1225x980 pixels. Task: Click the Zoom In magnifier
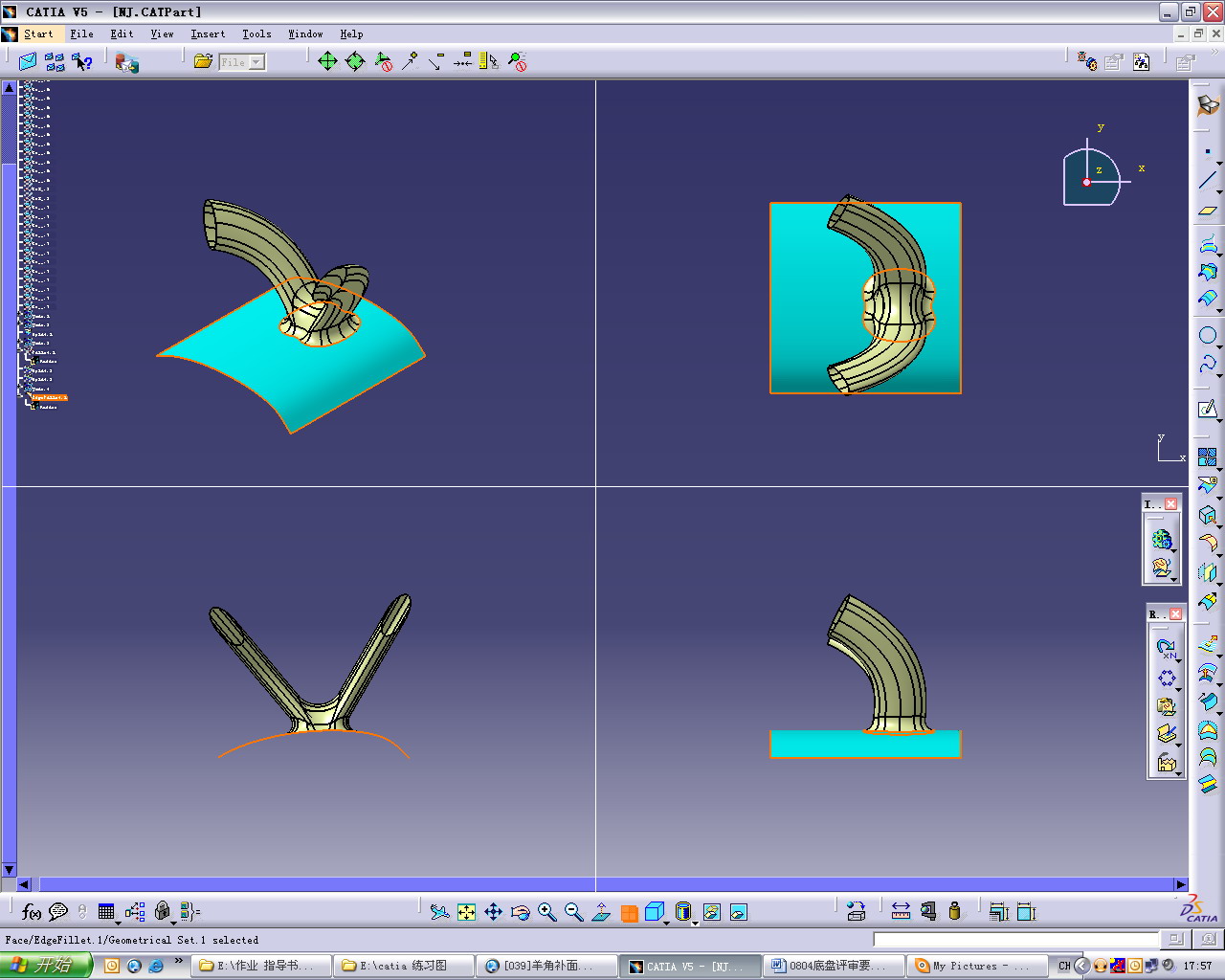(x=546, y=912)
